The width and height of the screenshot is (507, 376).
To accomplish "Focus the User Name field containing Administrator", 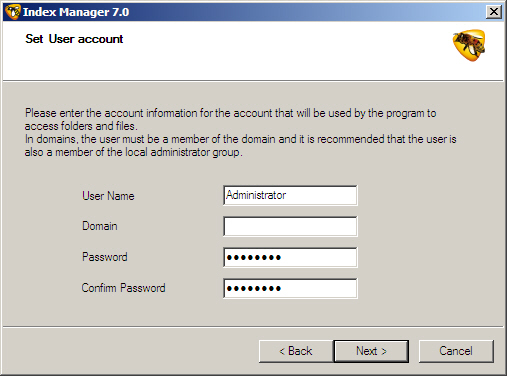I will (290, 195).
